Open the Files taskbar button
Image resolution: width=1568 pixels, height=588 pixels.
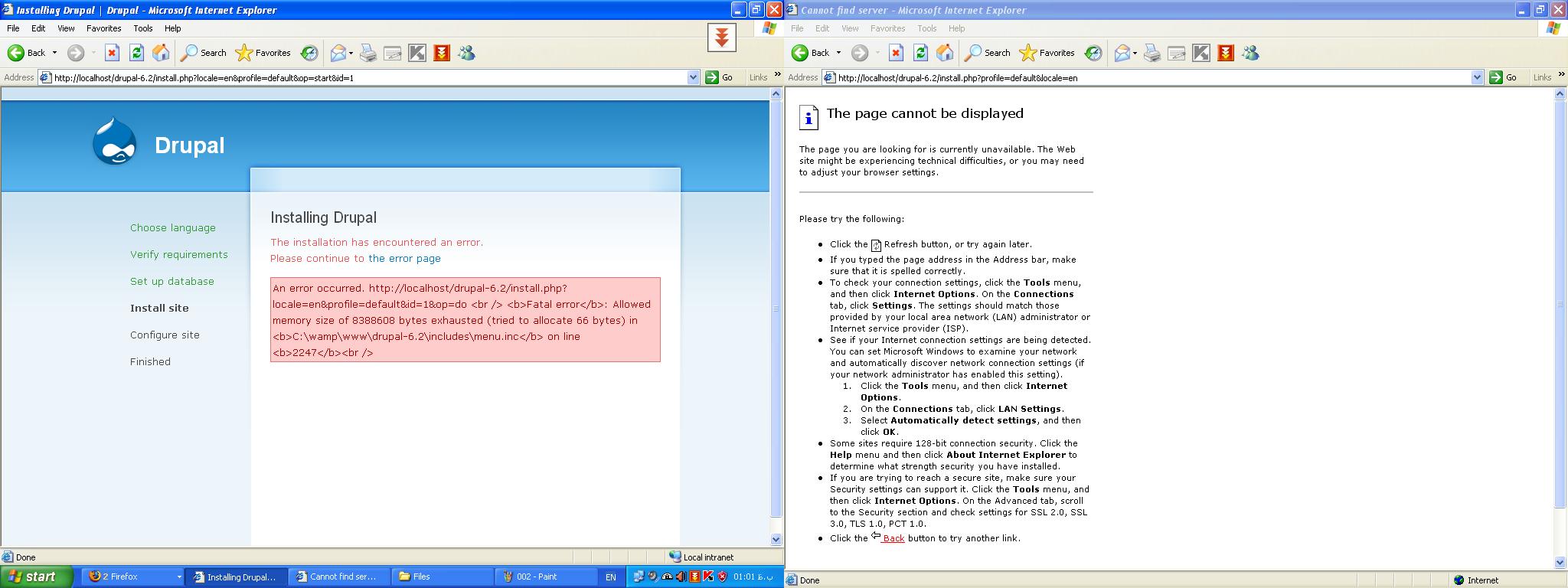coord(441,577)
